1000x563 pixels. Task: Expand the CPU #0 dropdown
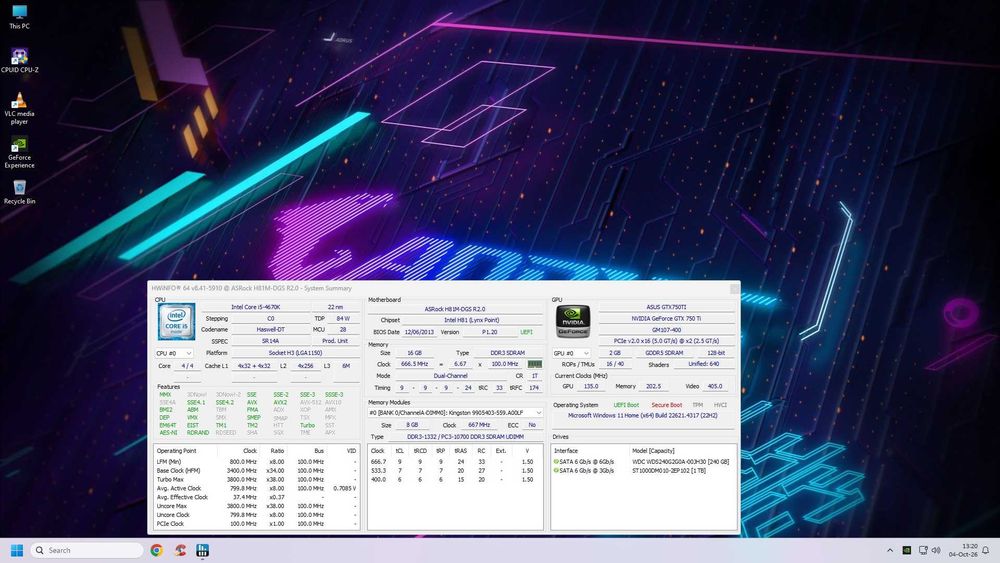[174, 353]
